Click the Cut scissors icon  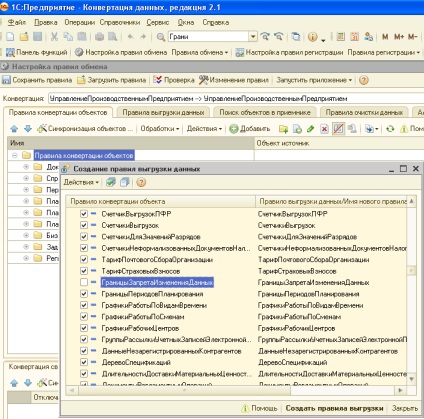[x=54, y=37]
